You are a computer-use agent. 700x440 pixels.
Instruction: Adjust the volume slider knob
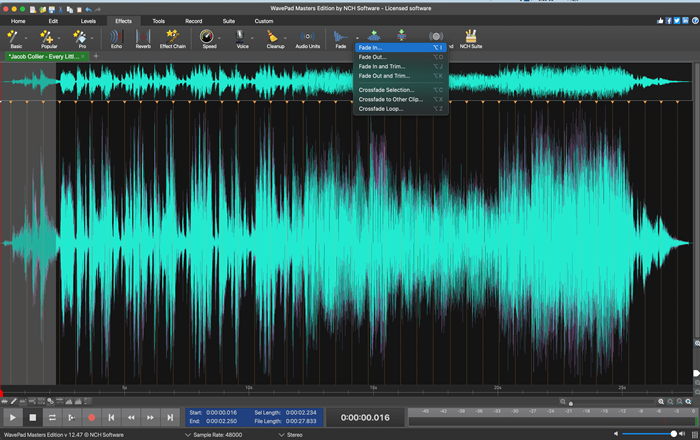click(674, 434)
